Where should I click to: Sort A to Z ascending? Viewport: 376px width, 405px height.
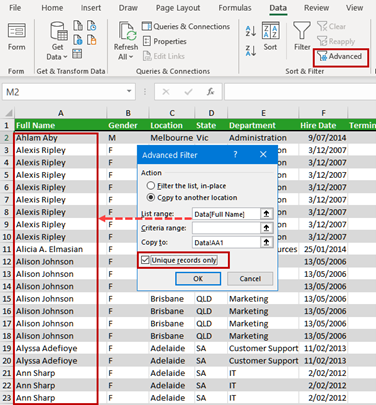point(251,31)
